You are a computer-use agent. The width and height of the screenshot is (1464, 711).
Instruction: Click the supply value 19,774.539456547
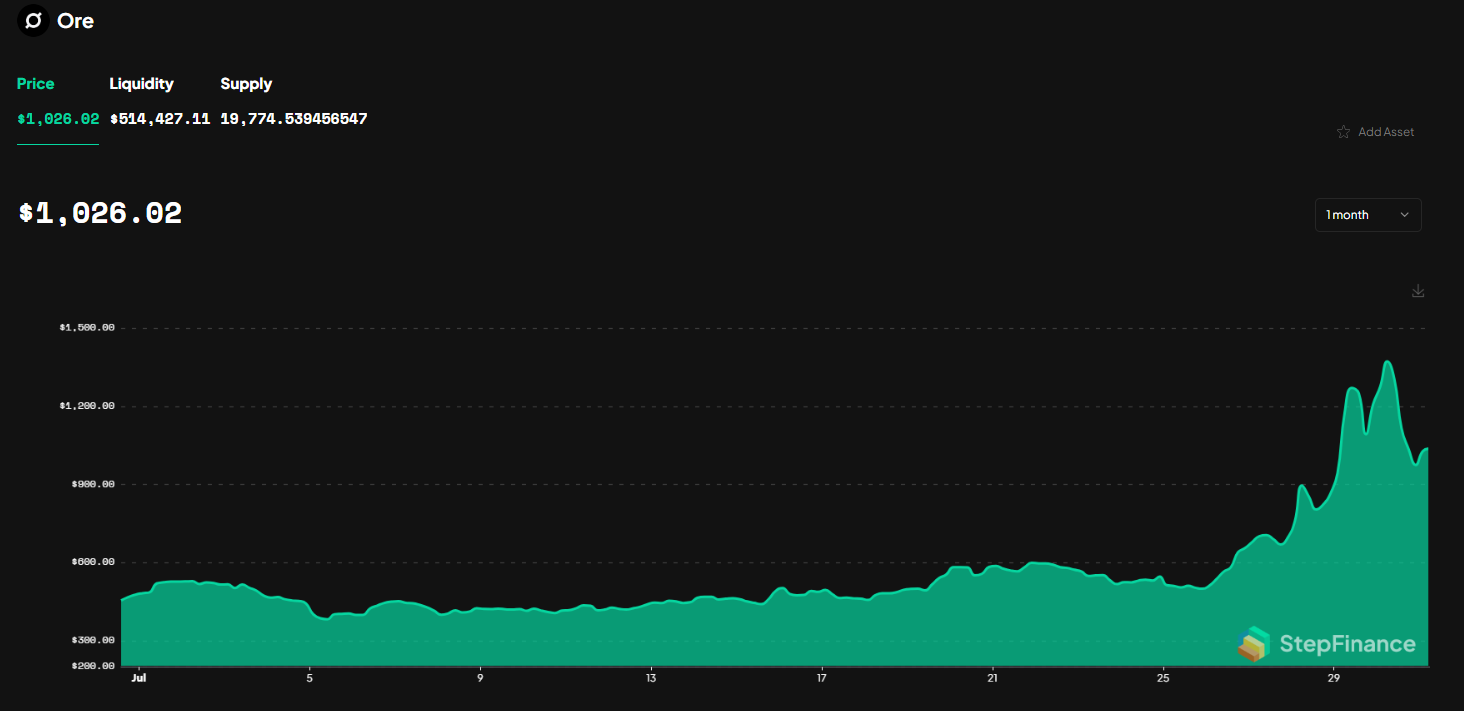(293, 118)
